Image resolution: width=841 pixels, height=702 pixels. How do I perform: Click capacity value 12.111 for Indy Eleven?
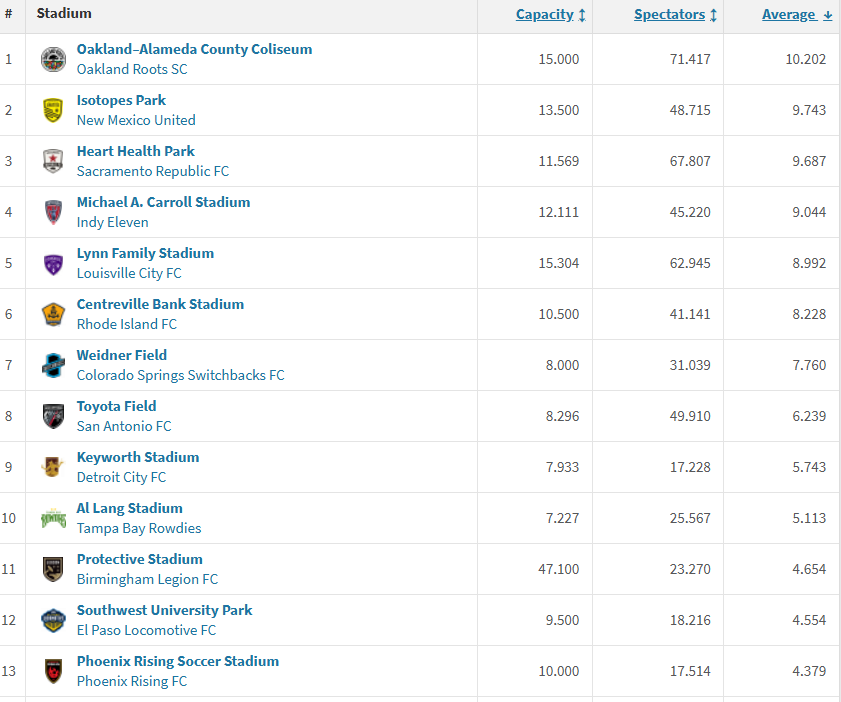(x=558, y=212)
